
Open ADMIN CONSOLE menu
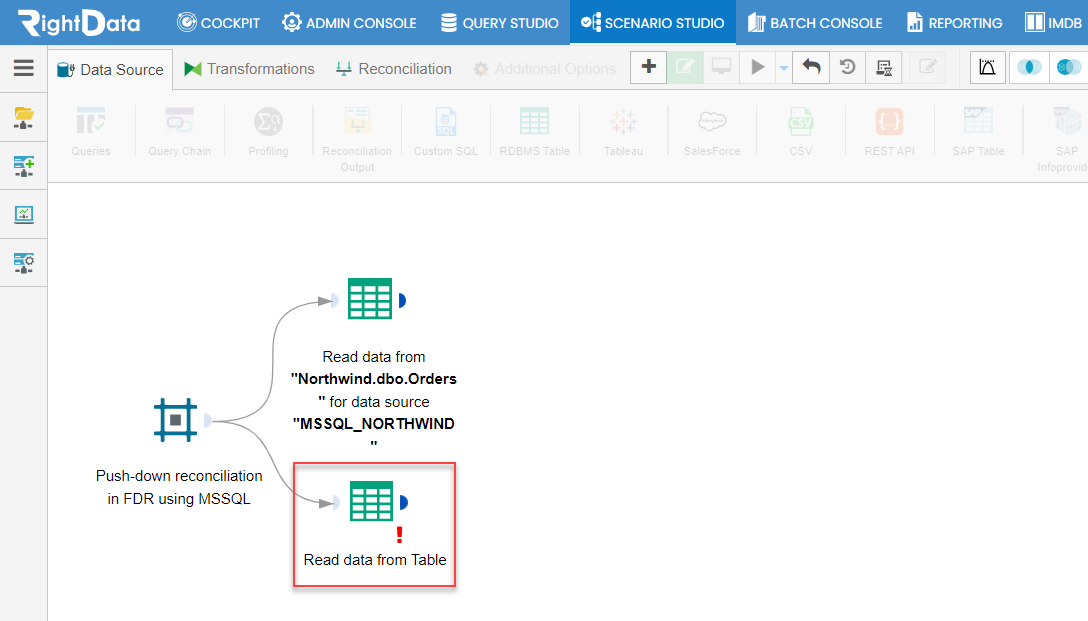(349, 23)
